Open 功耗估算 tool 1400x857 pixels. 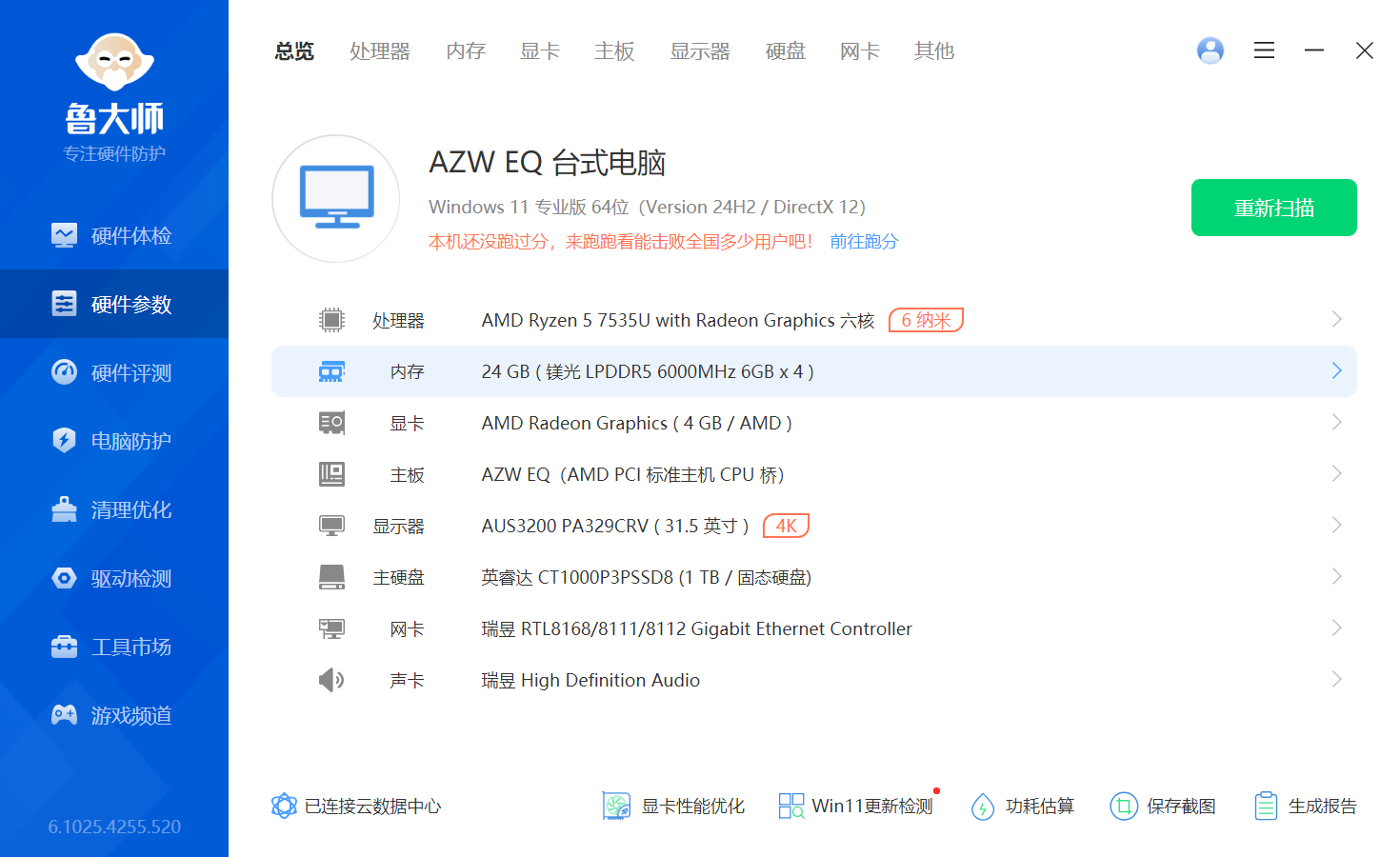tap(1022, 807)
